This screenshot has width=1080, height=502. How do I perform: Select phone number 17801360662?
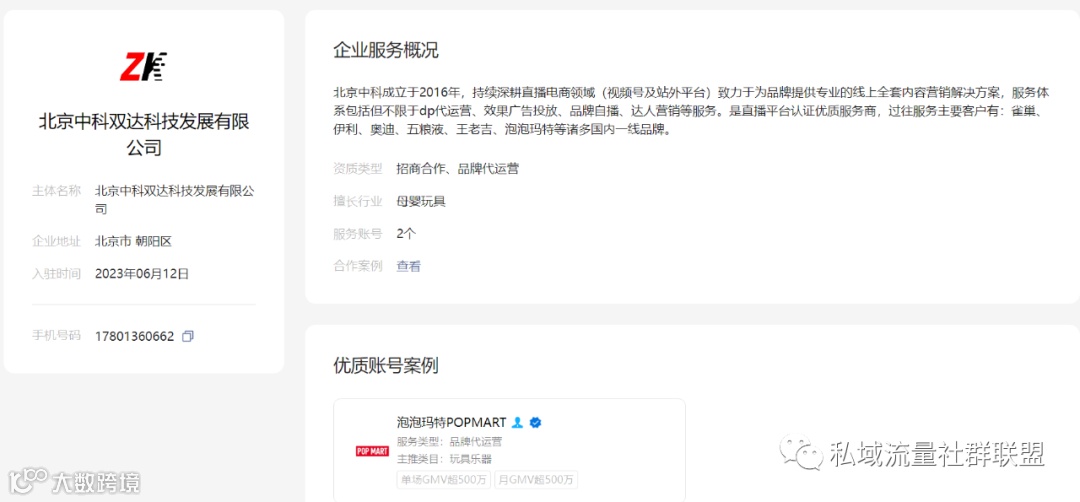[134, 337]
